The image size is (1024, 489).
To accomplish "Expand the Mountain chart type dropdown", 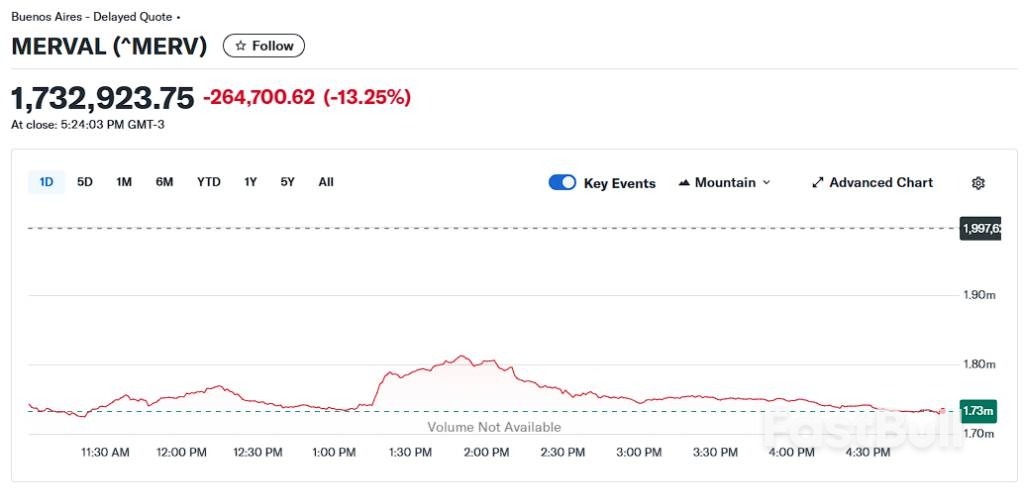I will [767, 183].
